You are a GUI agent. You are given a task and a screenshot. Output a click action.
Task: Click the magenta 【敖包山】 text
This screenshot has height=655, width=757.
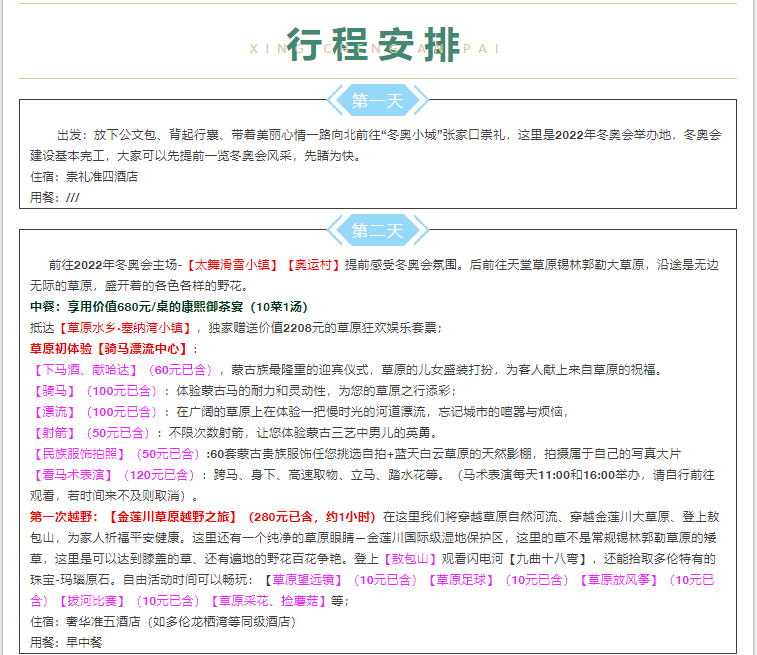click(x=410, y=559)
